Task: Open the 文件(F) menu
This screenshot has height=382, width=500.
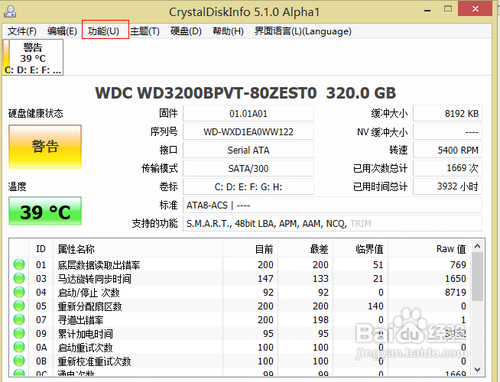Action: pos(22,31)
